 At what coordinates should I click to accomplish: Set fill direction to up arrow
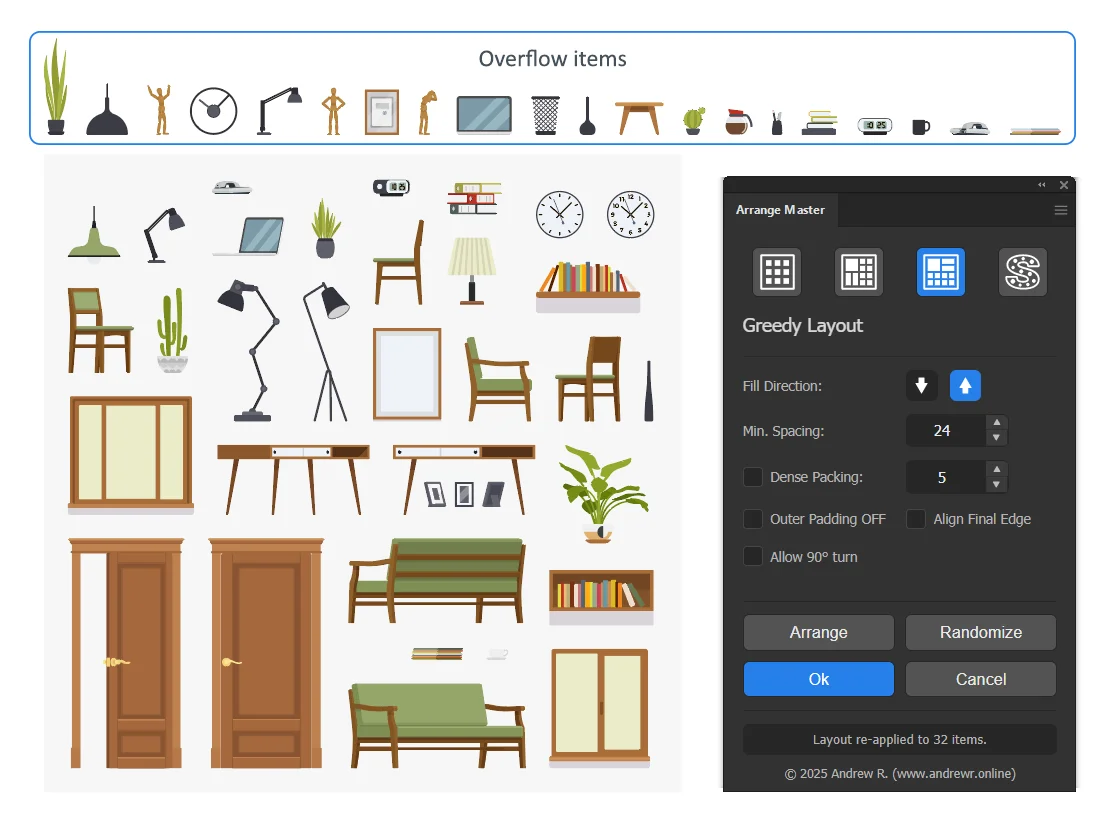tap(964, 386)
